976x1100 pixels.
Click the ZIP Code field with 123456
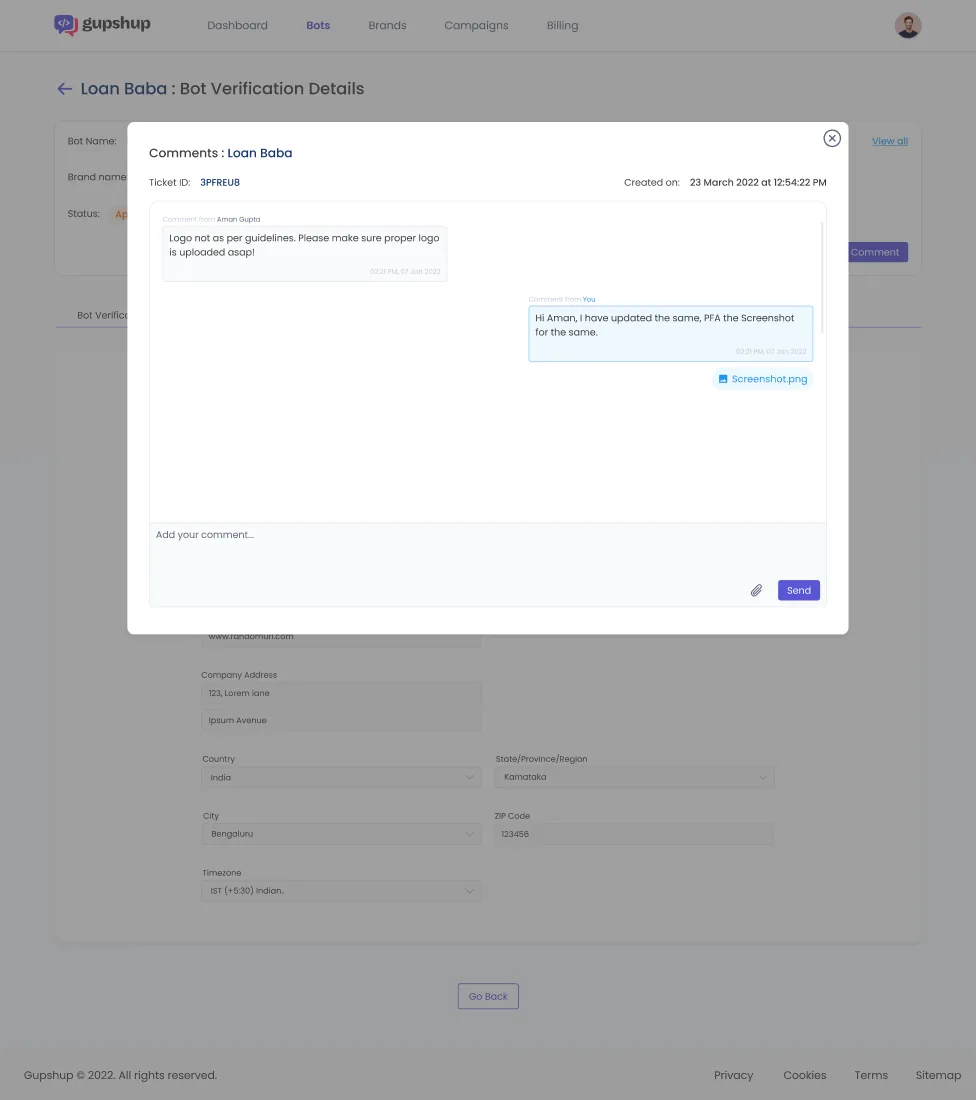(634, 834)
